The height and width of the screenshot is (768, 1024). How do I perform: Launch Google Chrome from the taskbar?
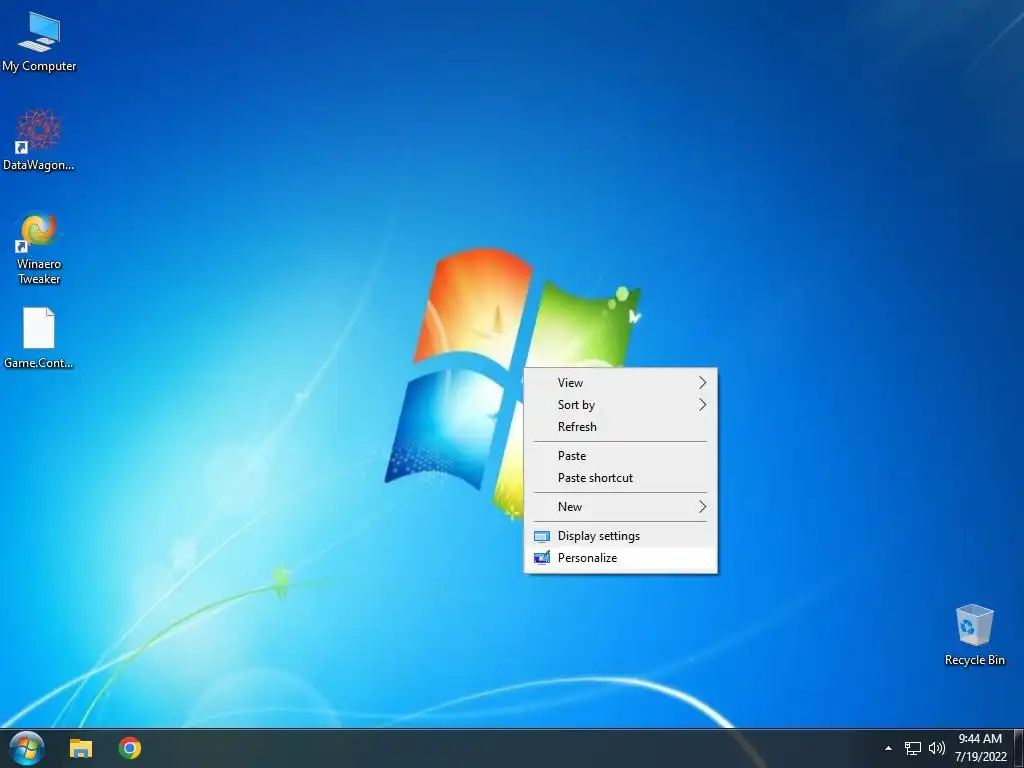[130, 748]
